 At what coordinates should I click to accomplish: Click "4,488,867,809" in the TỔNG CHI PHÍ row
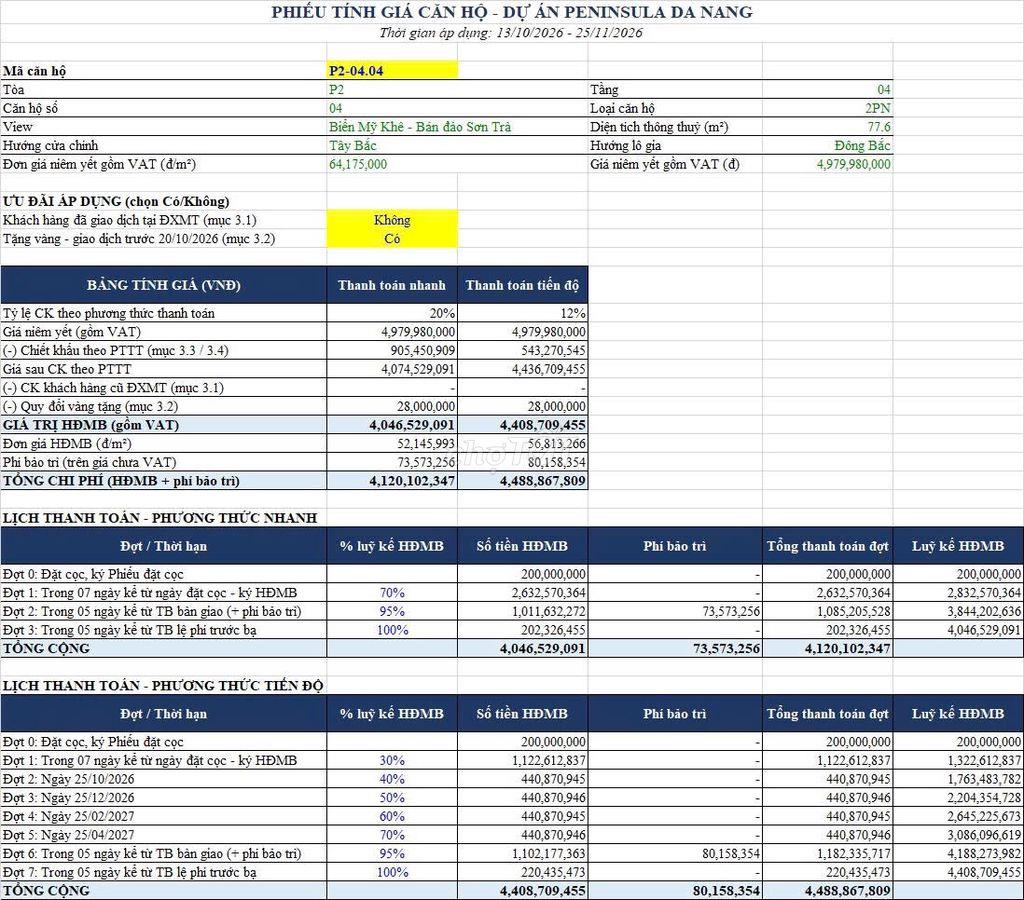coord(543,481)
